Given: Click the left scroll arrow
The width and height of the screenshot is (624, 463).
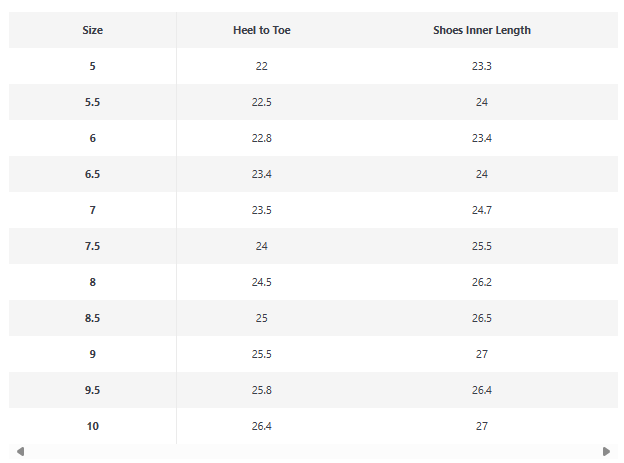Looking at the screenshot, I should click(x=21, y=451).
